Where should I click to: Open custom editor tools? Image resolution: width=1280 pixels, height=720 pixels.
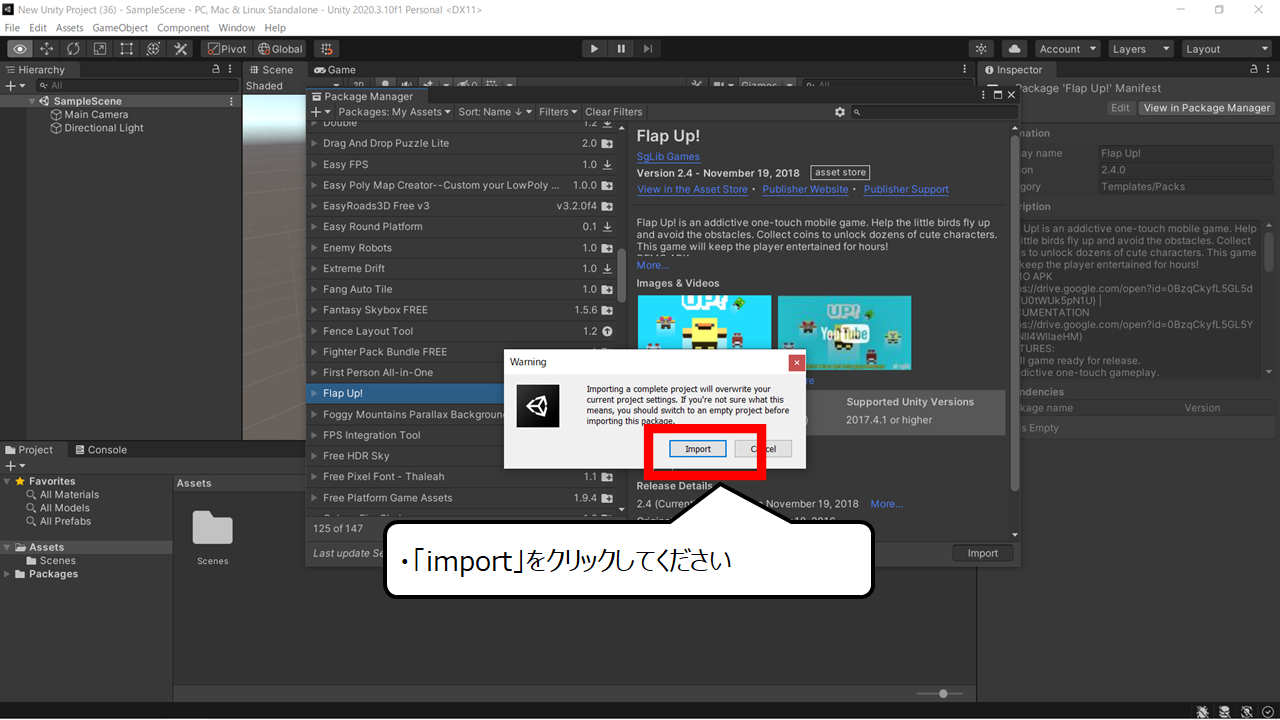tap(181, 49)
